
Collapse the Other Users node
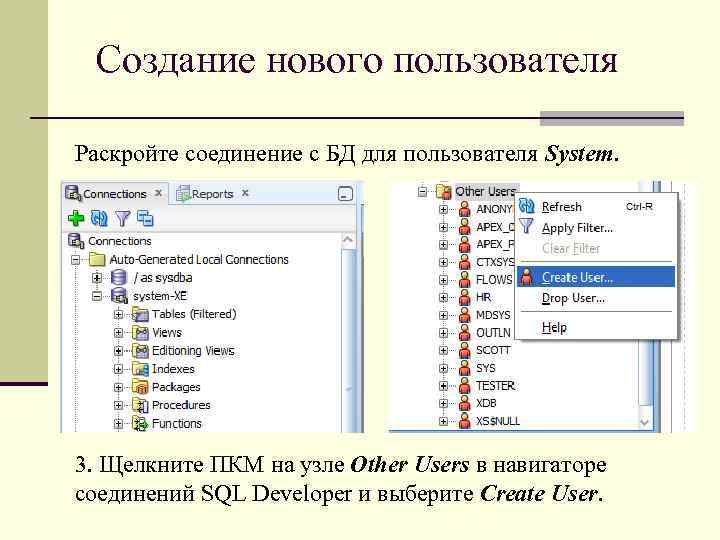(422, 191)
